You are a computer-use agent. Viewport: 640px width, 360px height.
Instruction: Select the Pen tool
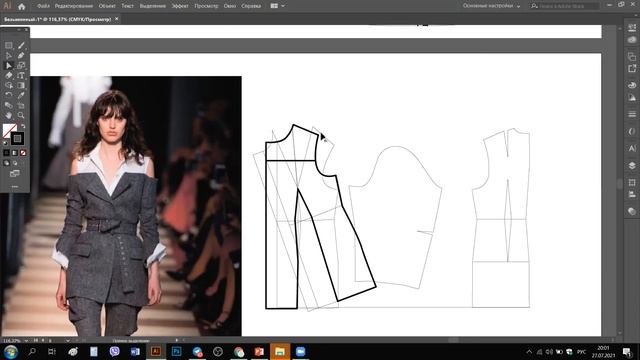[21, 56]
